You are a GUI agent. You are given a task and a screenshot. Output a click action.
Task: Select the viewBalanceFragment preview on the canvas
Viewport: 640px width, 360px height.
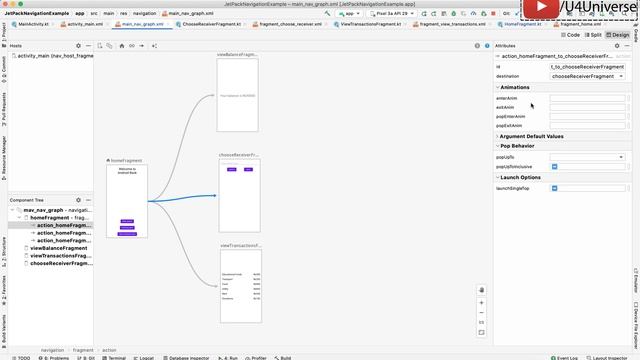coord(238,95)
